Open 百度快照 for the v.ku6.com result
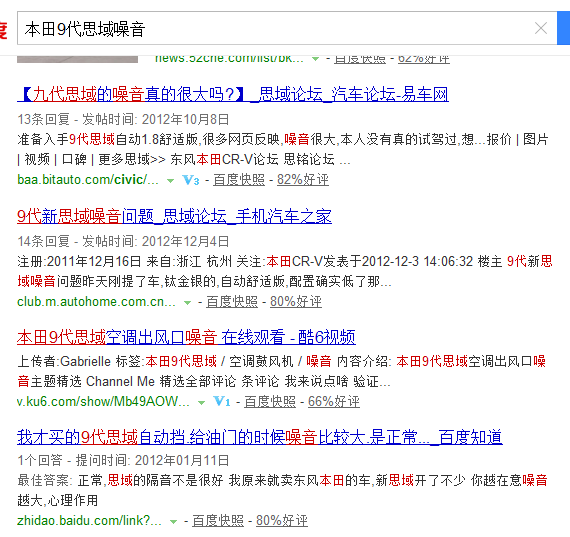This screenshot has height=537, width=570. [270, 402]
